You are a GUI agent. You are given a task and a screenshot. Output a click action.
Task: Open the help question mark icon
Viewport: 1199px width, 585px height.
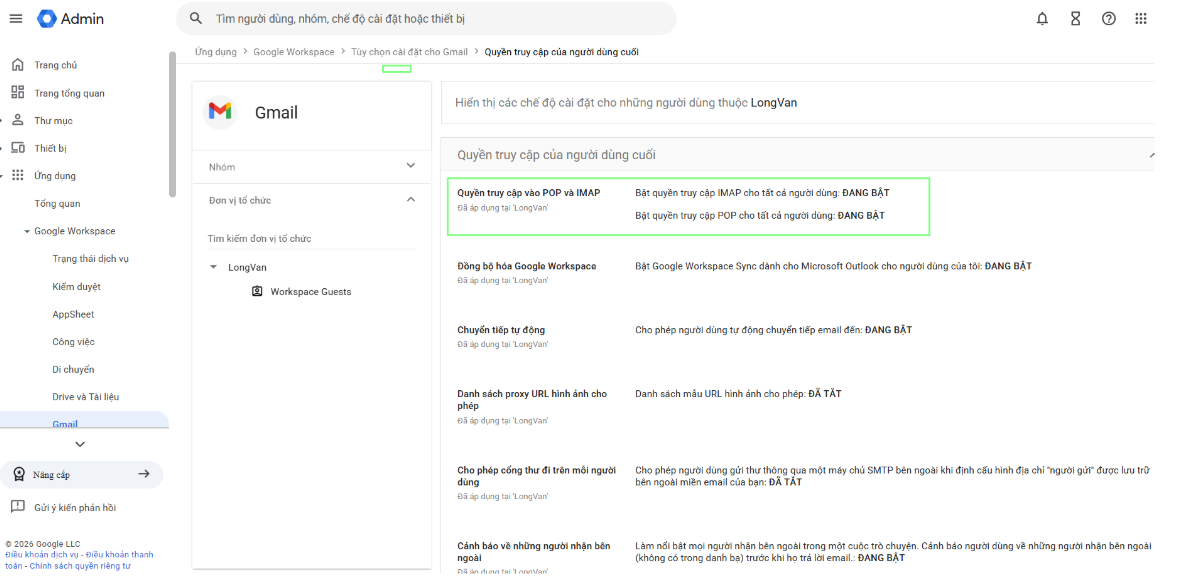[1108, 18]
